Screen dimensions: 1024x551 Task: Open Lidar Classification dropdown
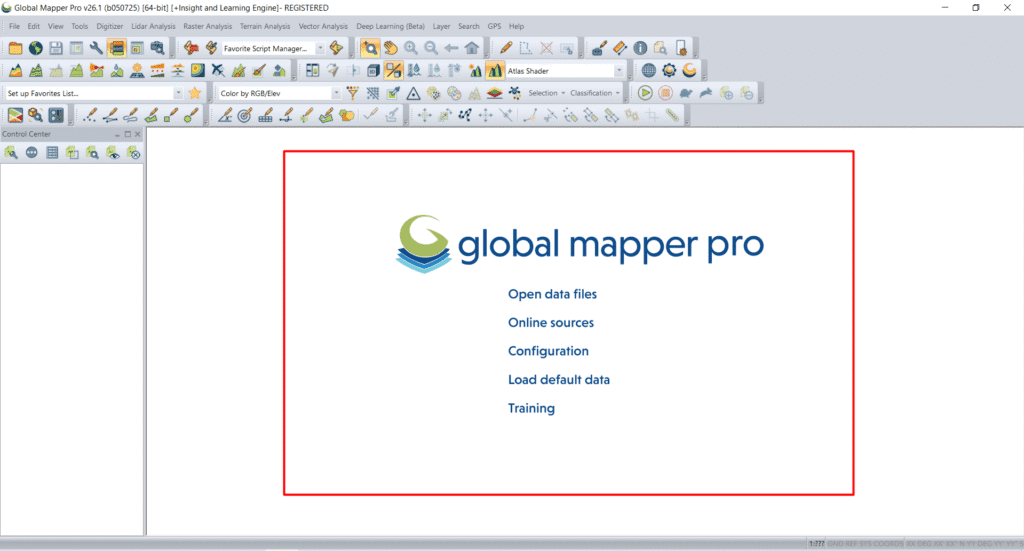click(x=594, y=93)
